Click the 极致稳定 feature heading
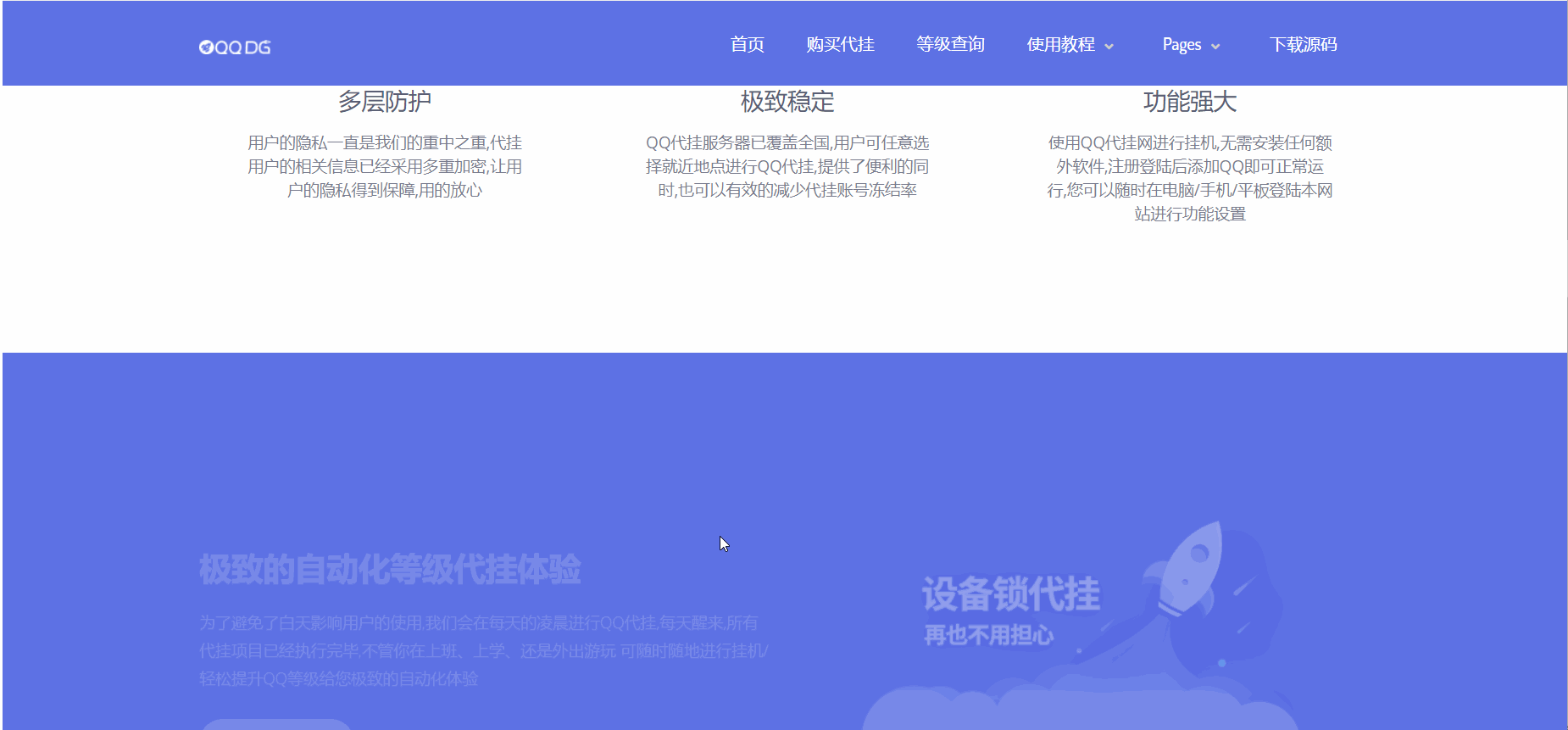Image resolution: width=1568 pixels, height=730 pixels. coord(787,102)
